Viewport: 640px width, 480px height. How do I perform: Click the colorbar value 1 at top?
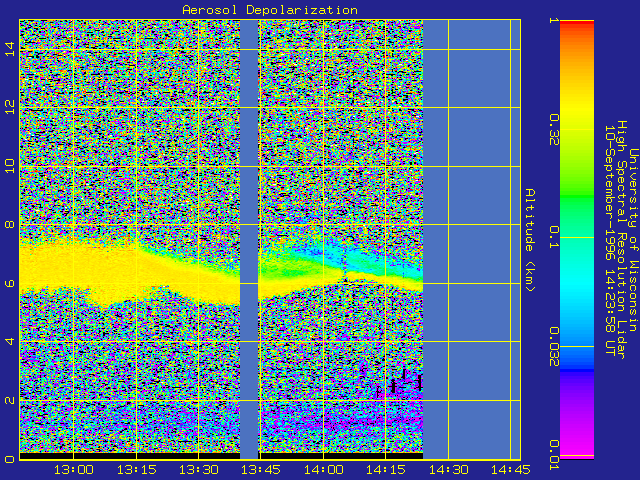point(554,20)
